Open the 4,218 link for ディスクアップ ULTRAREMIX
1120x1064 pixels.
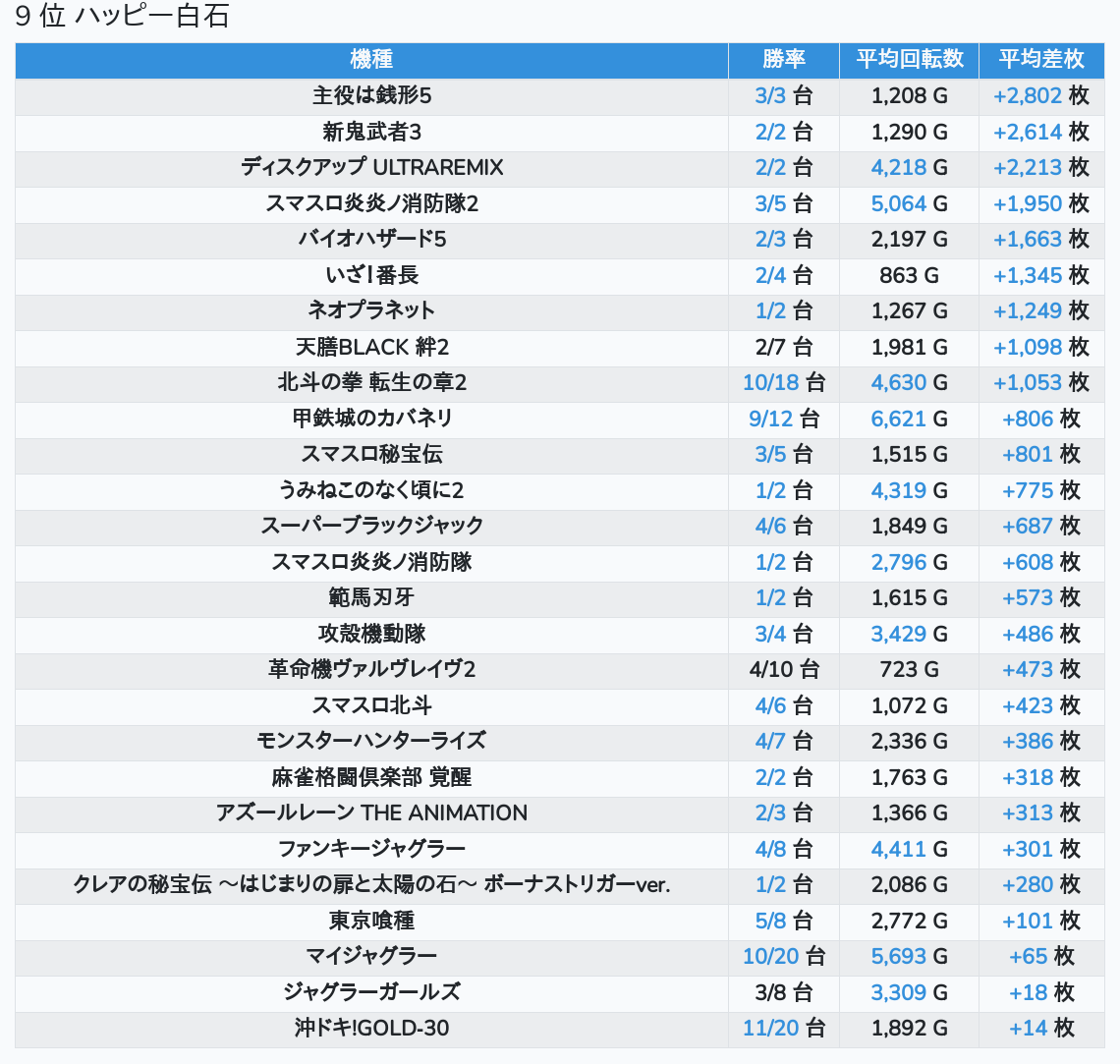pyautogui.click(x=898, y=168)
